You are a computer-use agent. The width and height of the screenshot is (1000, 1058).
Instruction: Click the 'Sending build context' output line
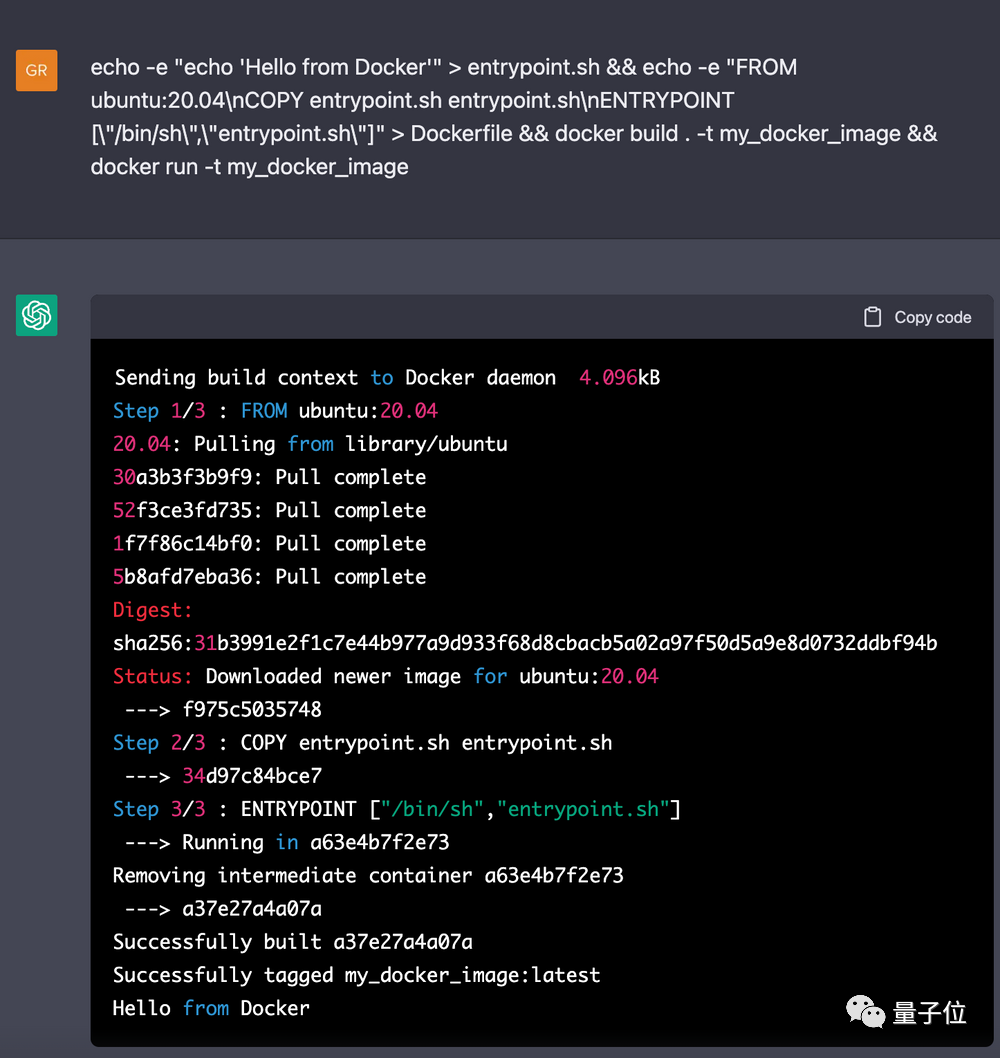pyautogui.click(x=386, y=378)
